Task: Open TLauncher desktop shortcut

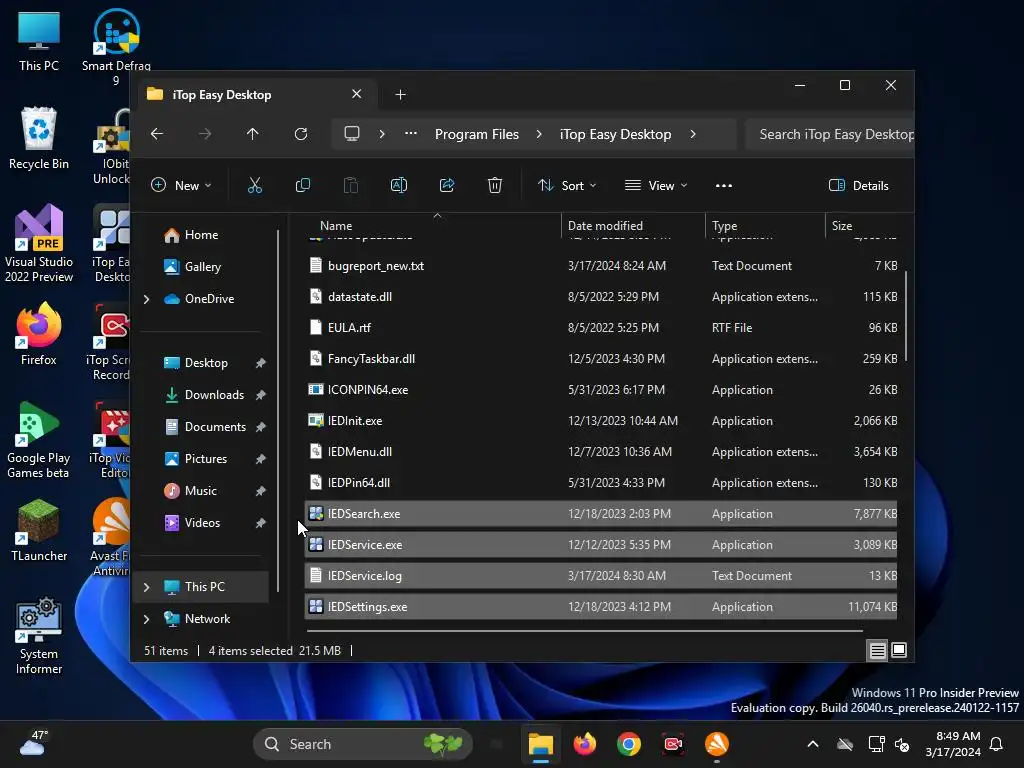Action: point(39,530)
